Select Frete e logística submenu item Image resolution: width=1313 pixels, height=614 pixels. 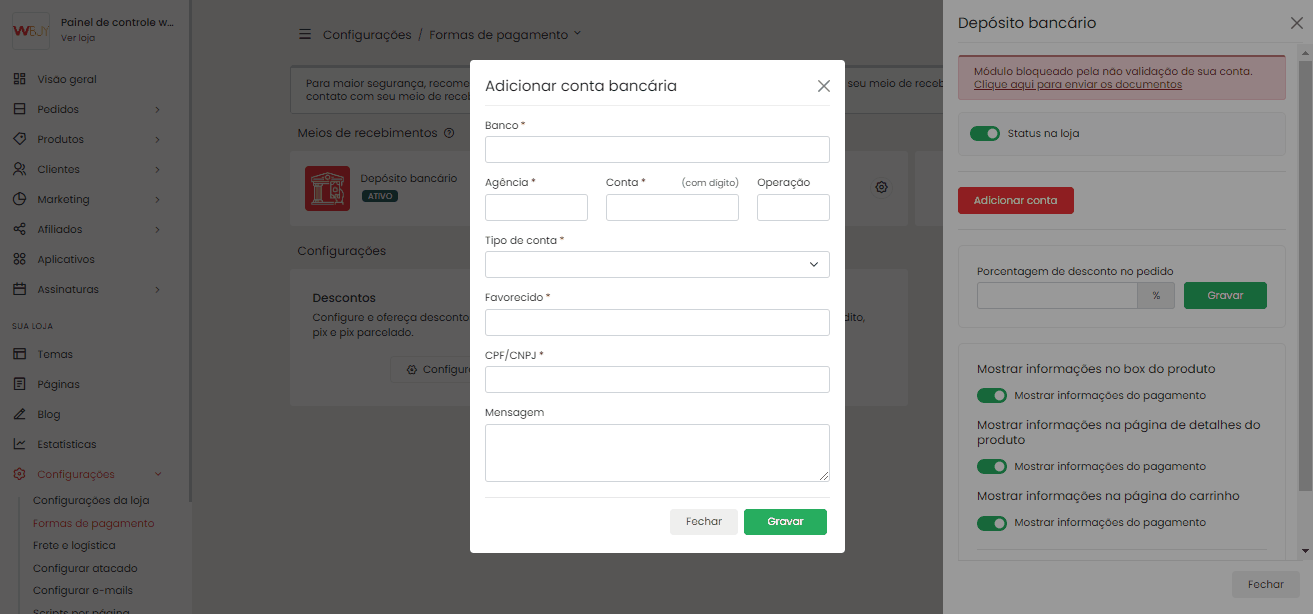tap(74, 545)
